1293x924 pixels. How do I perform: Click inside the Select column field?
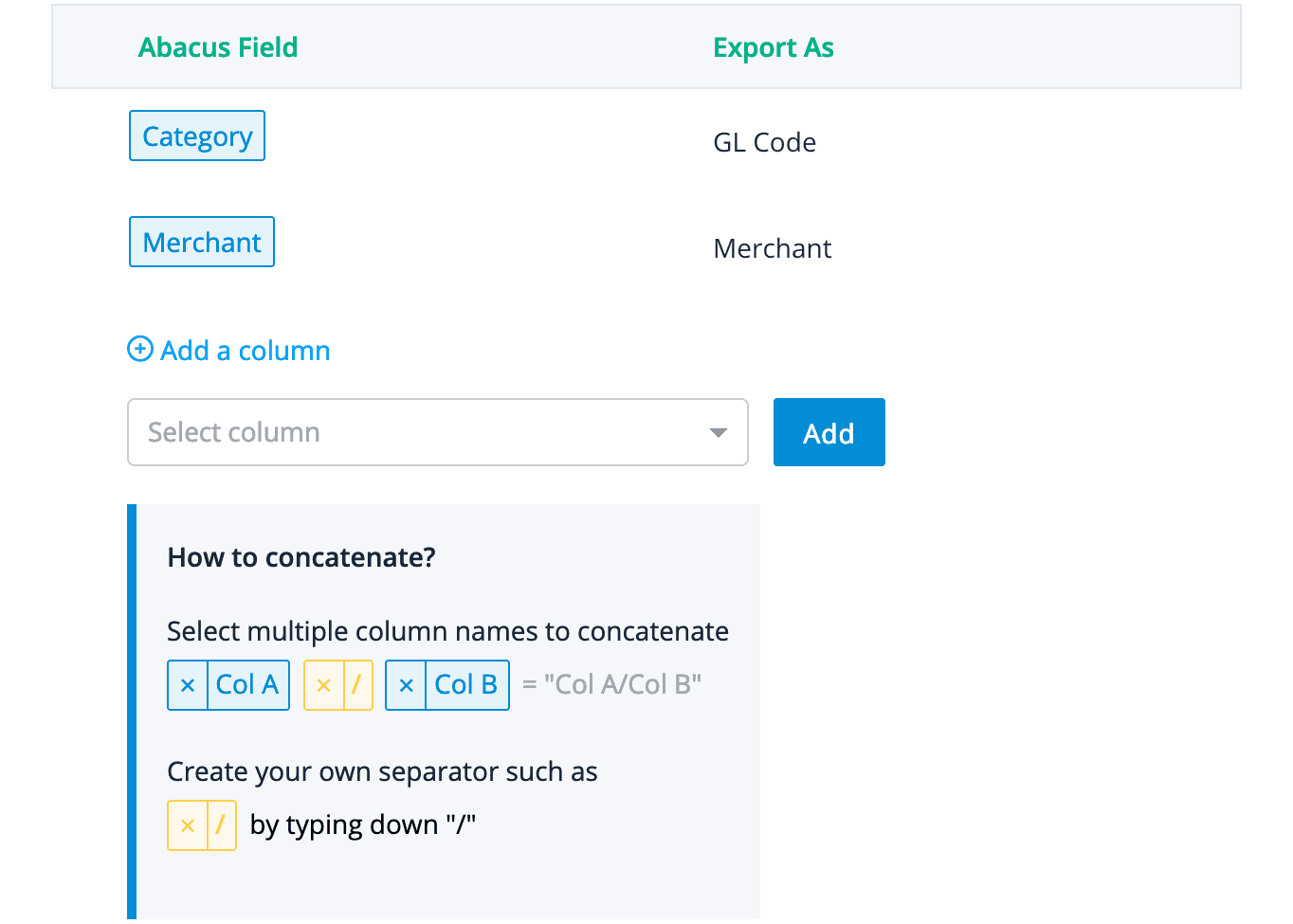pyautogui.click(x=417, y=433)
